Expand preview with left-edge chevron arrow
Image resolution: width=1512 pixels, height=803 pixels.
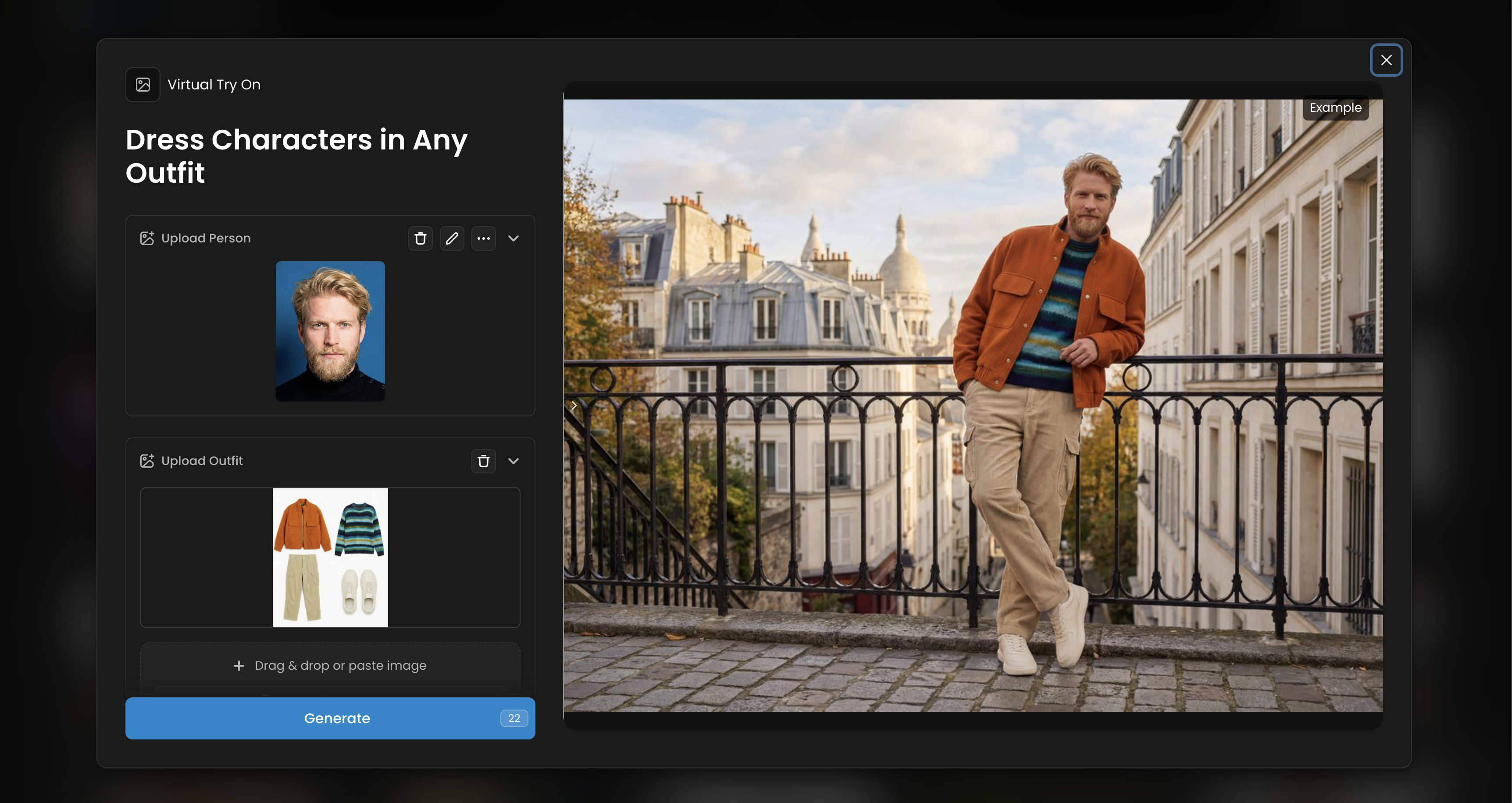click(574, 405)
